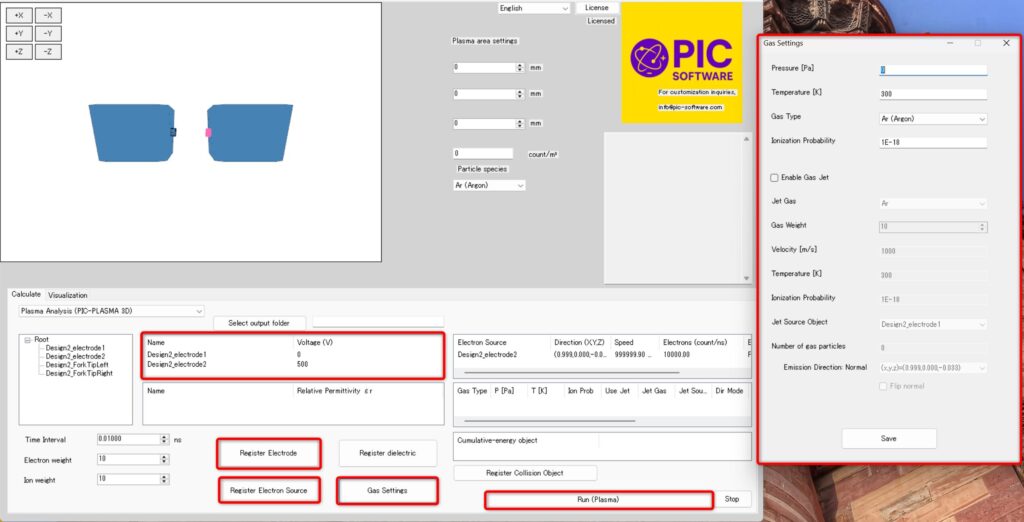Select the Calculate tab

click(26, 295)
